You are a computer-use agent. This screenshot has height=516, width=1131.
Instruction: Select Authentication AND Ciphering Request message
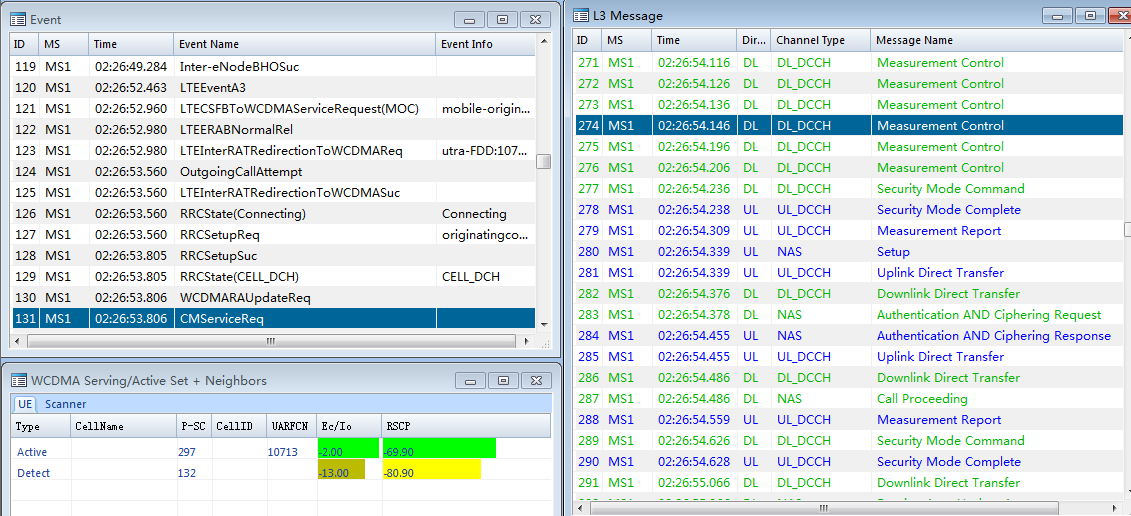click(x=848, y=315)
